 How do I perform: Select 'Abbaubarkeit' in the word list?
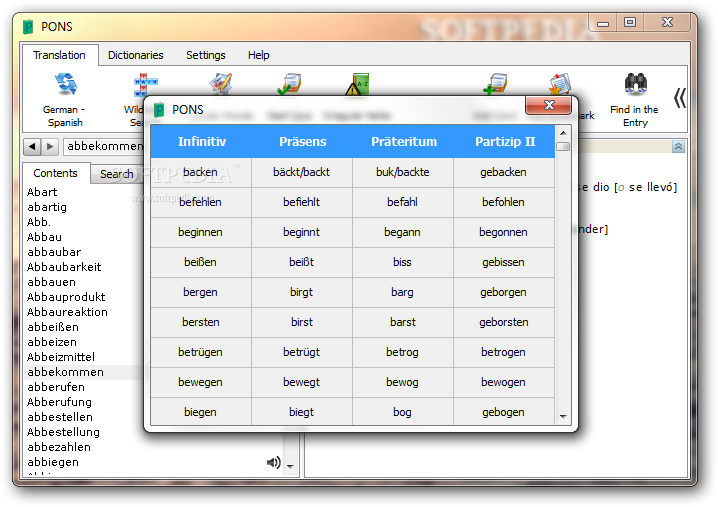point(64,267)
